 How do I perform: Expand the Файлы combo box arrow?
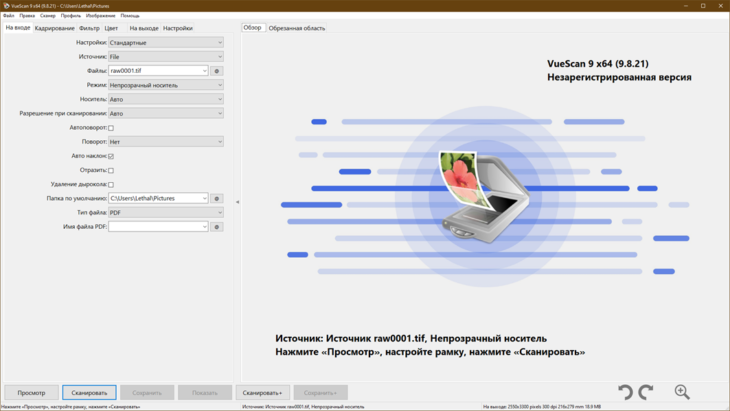coord(204,71)
